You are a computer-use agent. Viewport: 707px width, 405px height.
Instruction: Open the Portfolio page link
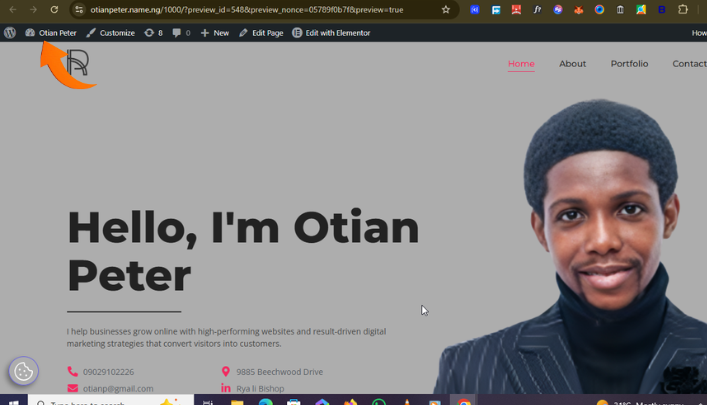pos(629,64)
